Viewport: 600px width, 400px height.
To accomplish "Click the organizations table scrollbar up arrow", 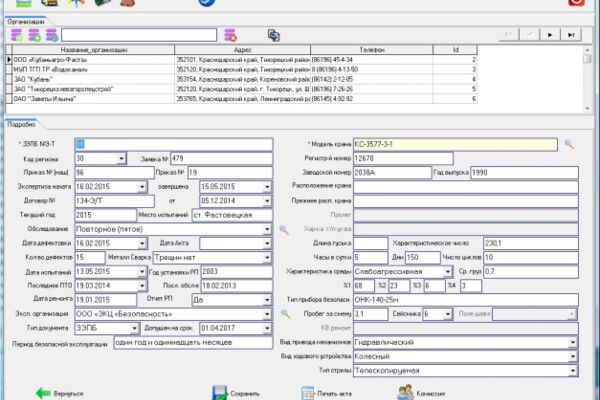I will coord(587,50).
